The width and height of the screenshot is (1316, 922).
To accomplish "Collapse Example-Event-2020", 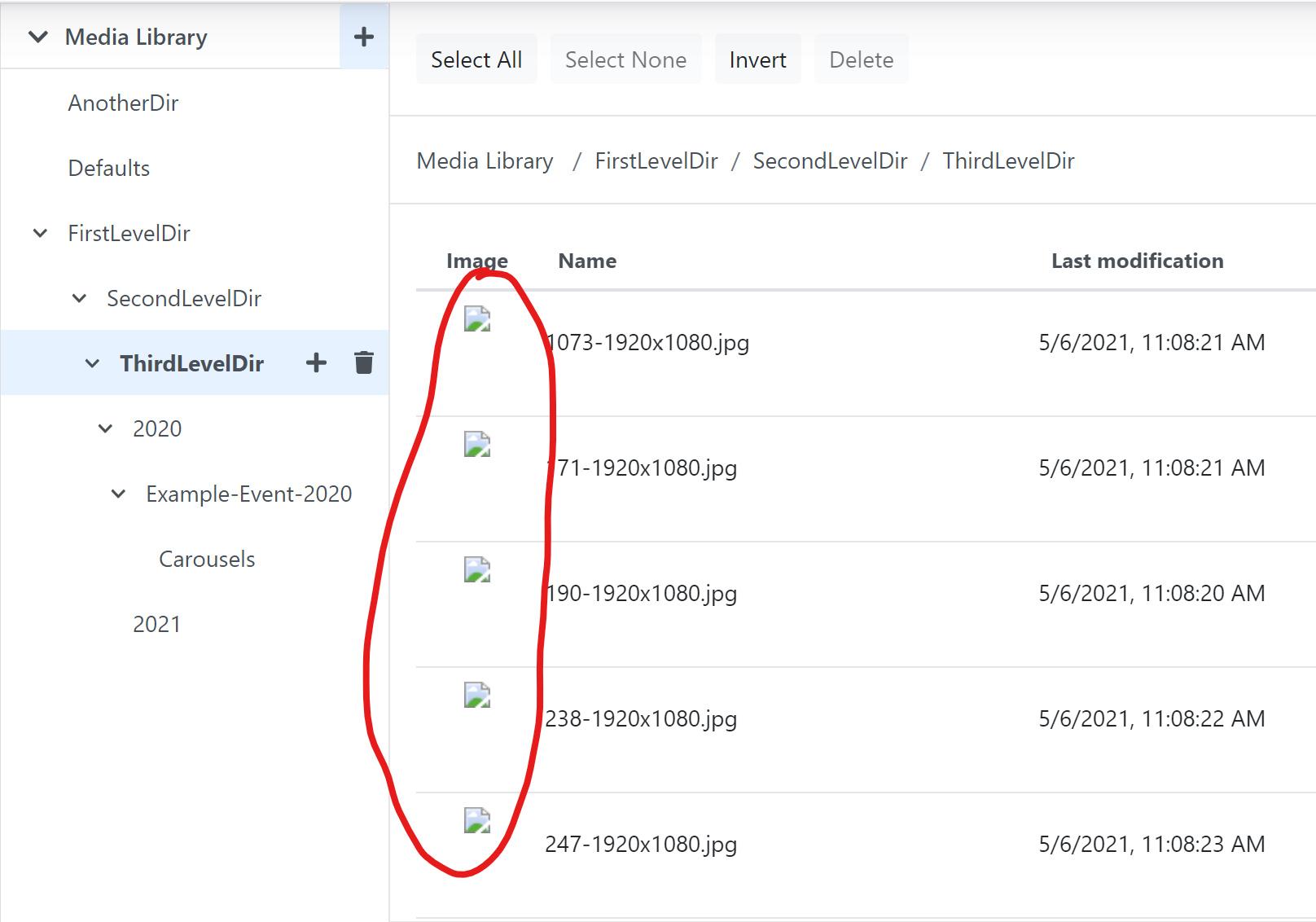I will (x=119, y=494).
